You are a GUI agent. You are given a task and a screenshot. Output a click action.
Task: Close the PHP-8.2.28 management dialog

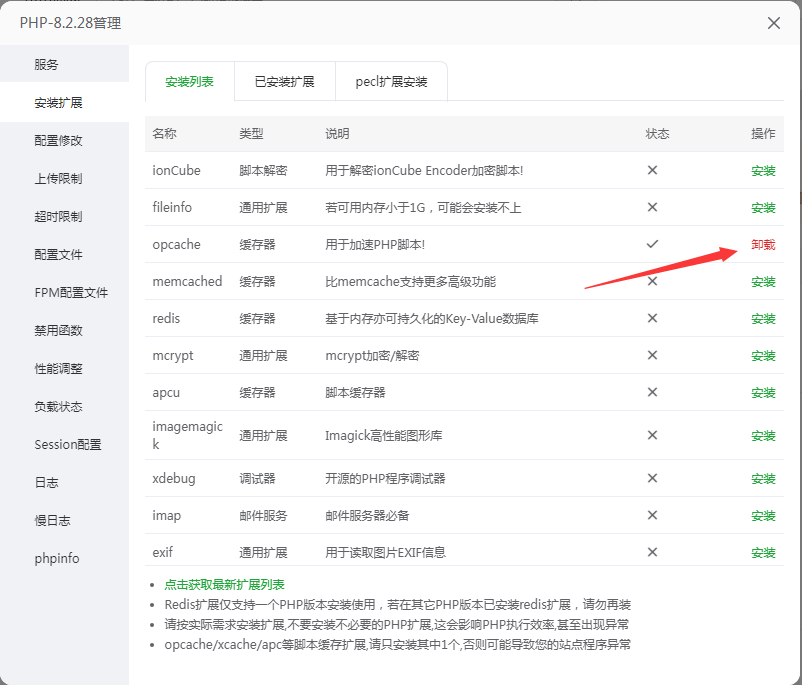[773, 23]
